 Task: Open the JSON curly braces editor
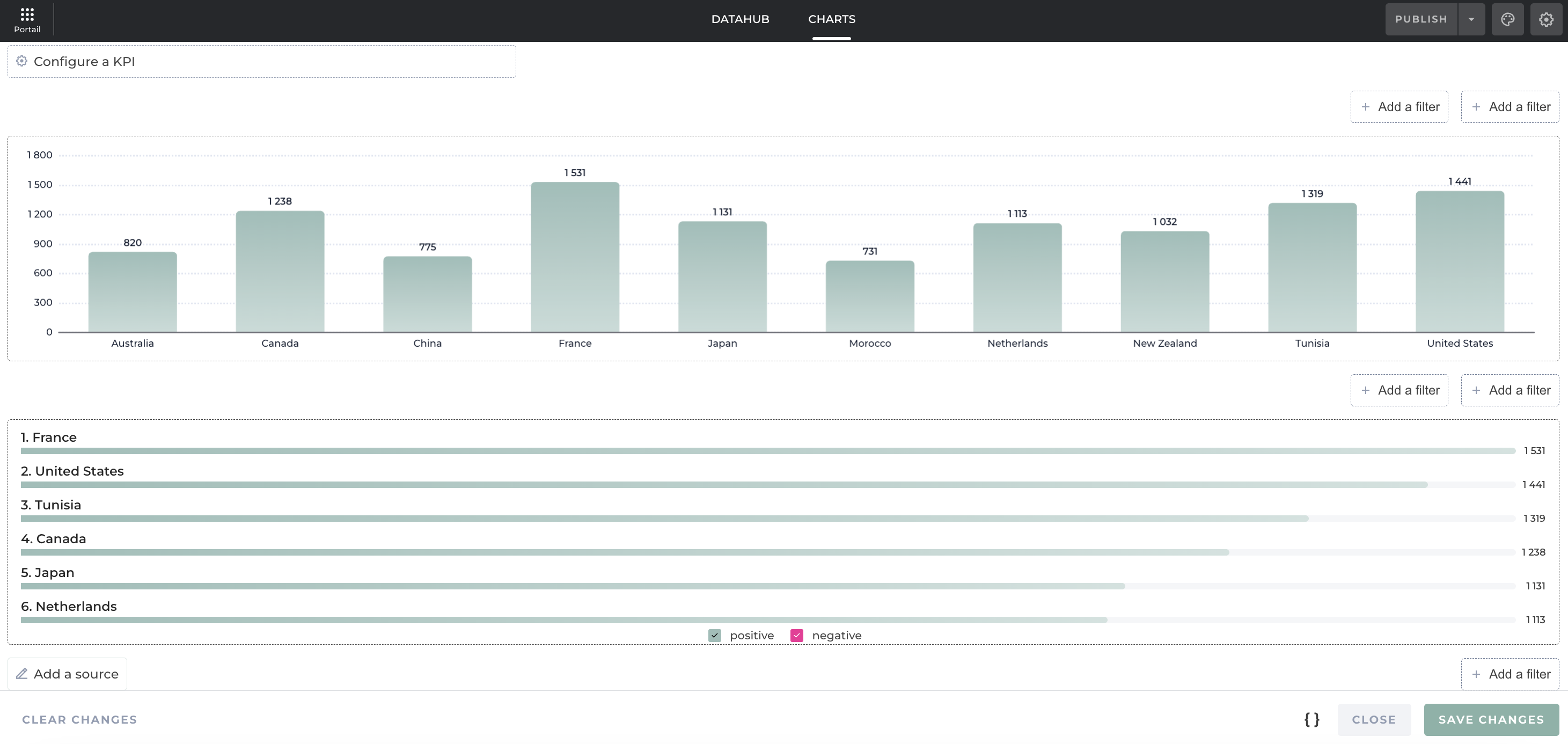click(x=1311, y=719)
